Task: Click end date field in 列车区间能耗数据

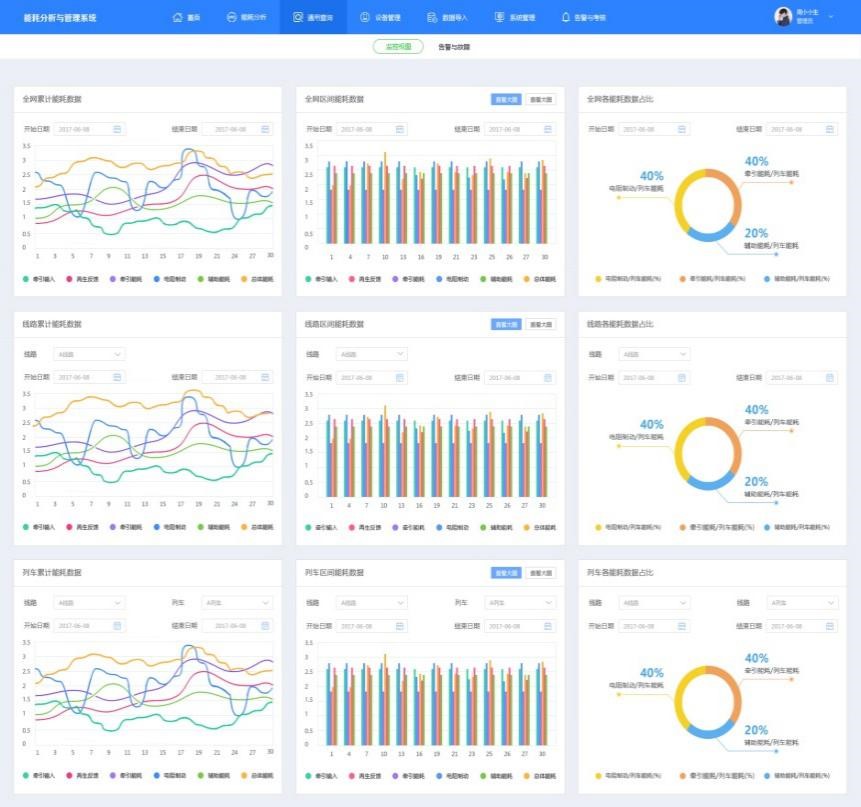Action: pos(519,626)
